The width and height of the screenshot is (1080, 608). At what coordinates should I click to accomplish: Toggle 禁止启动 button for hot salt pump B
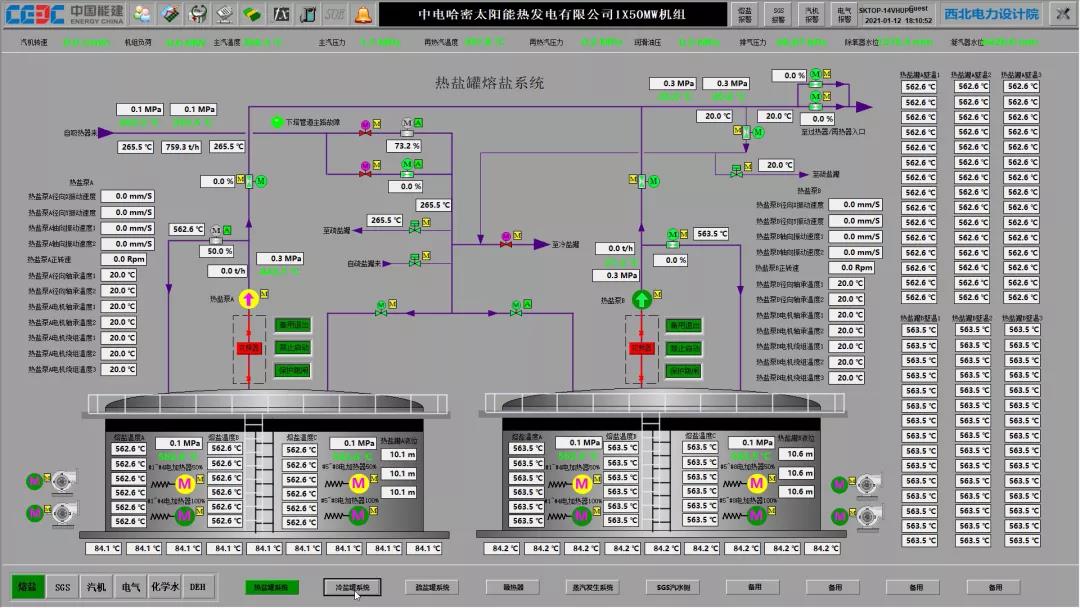click(x=684, y=348)
